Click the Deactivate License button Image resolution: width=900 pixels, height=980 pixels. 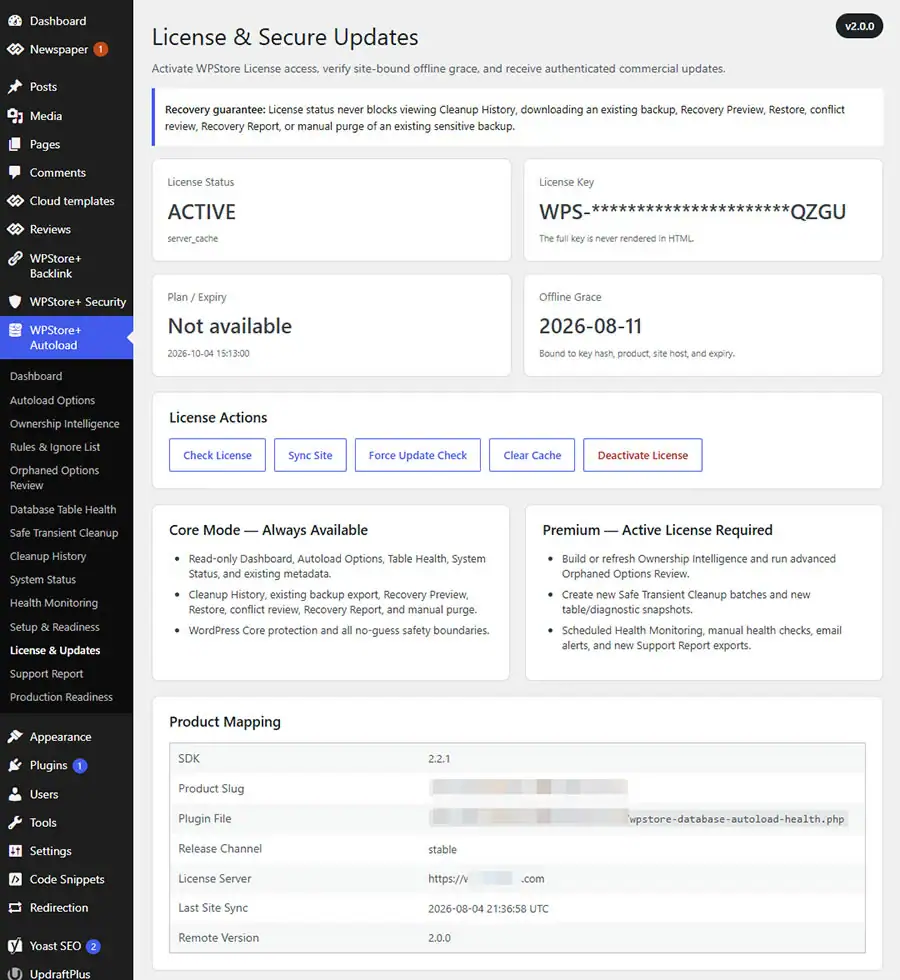(x=642, y=455)
